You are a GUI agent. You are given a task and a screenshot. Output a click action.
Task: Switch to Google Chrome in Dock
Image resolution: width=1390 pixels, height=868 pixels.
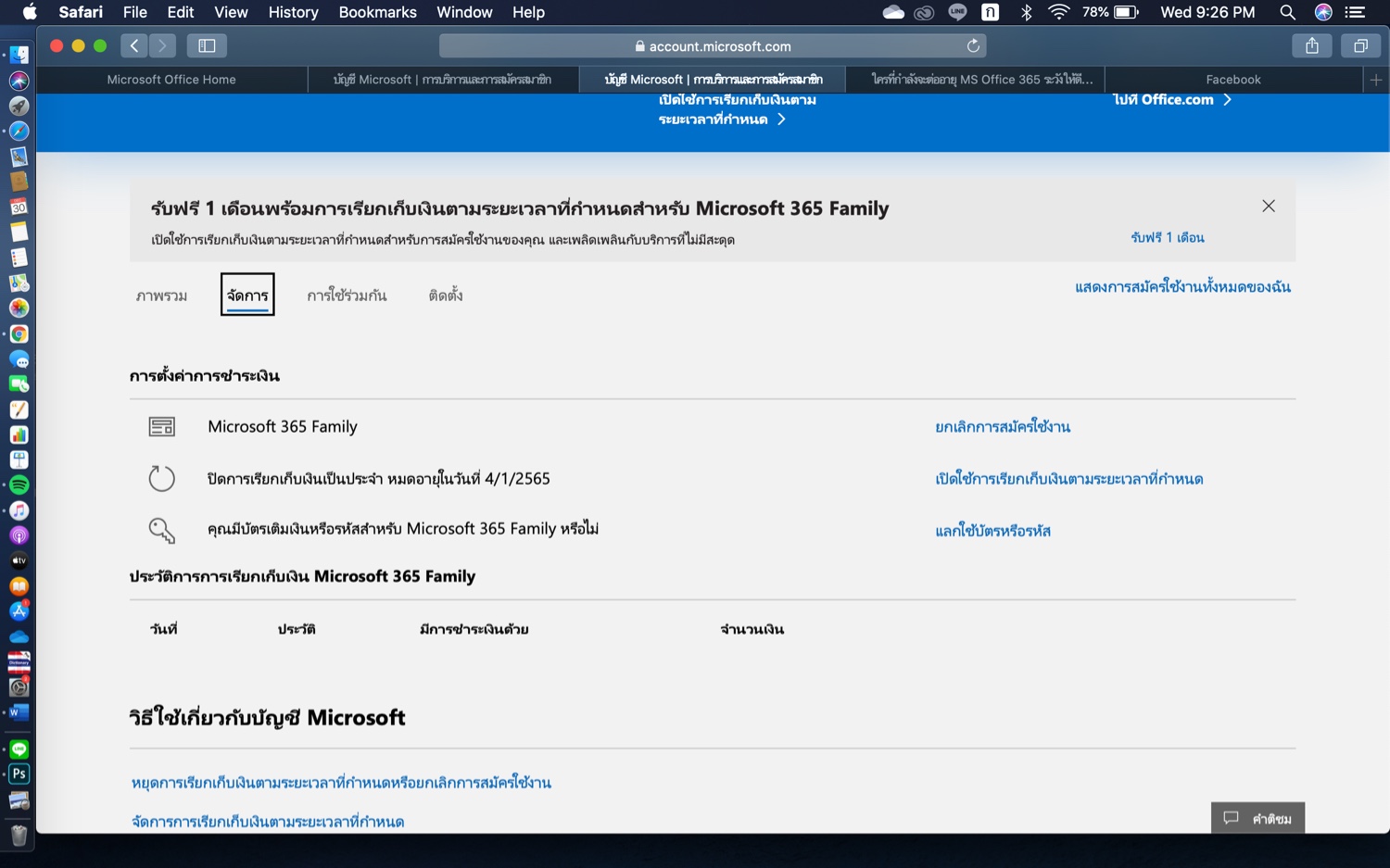coord(19,333)
